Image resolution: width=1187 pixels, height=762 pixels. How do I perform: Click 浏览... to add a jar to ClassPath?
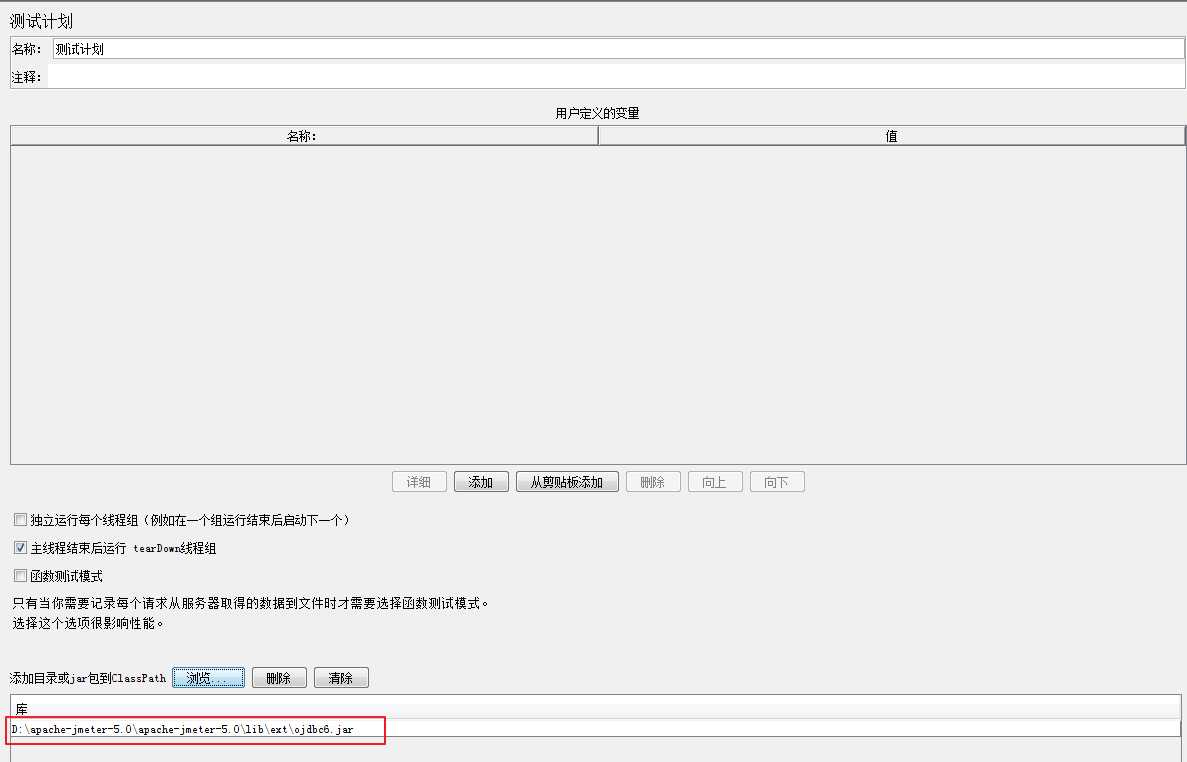click(208, 678)
